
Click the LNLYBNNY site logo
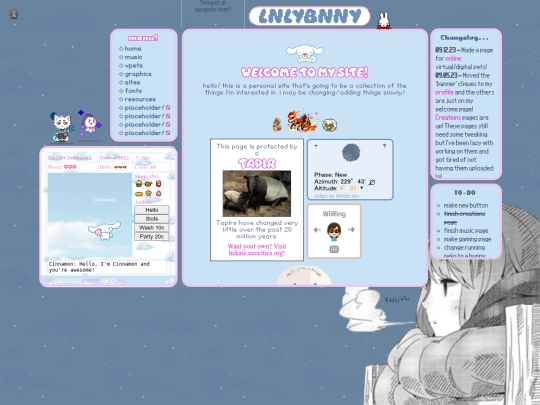(x=309, y=16)
